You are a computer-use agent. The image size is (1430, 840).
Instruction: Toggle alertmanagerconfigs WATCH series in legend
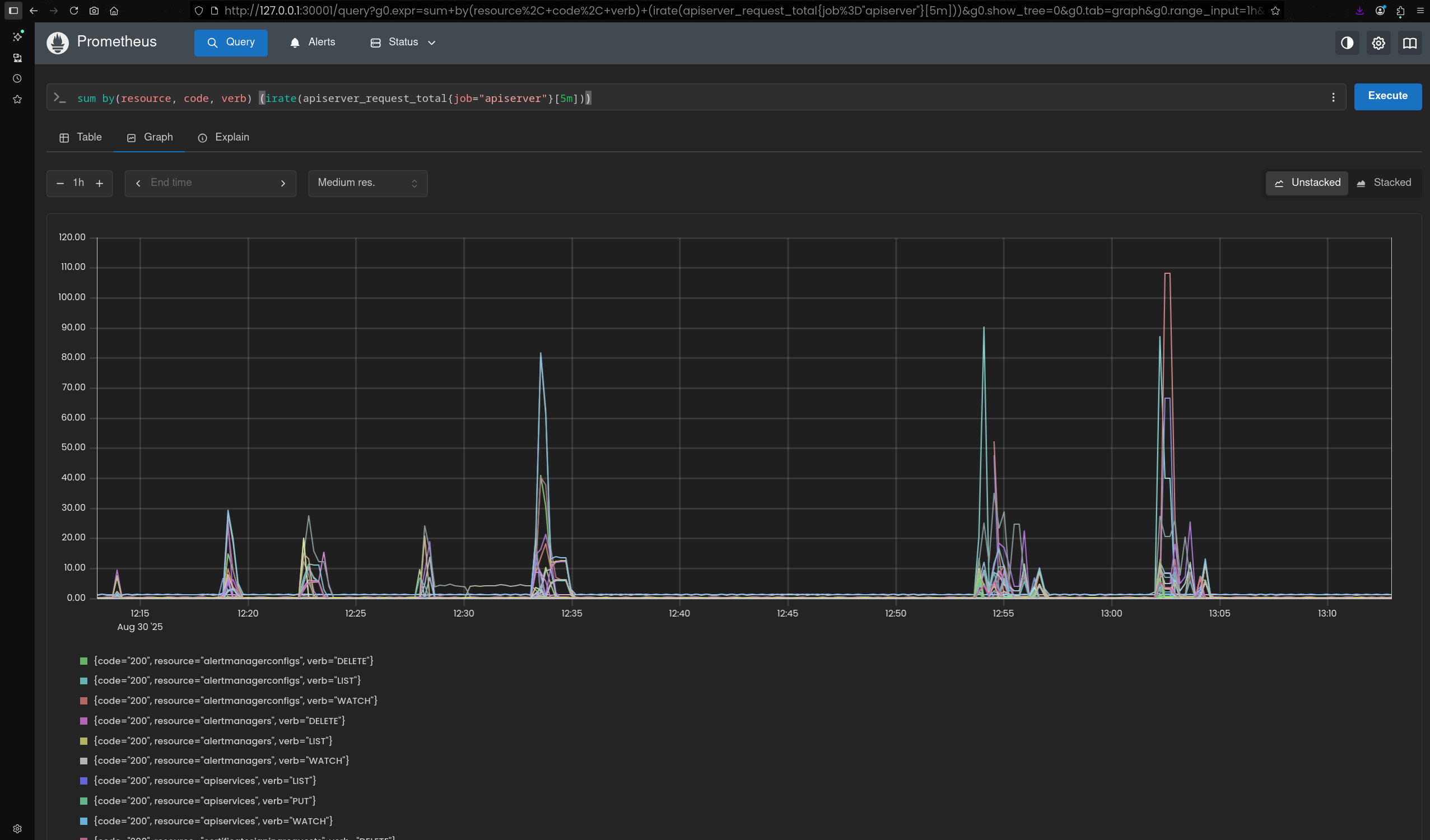pos(229,701)
